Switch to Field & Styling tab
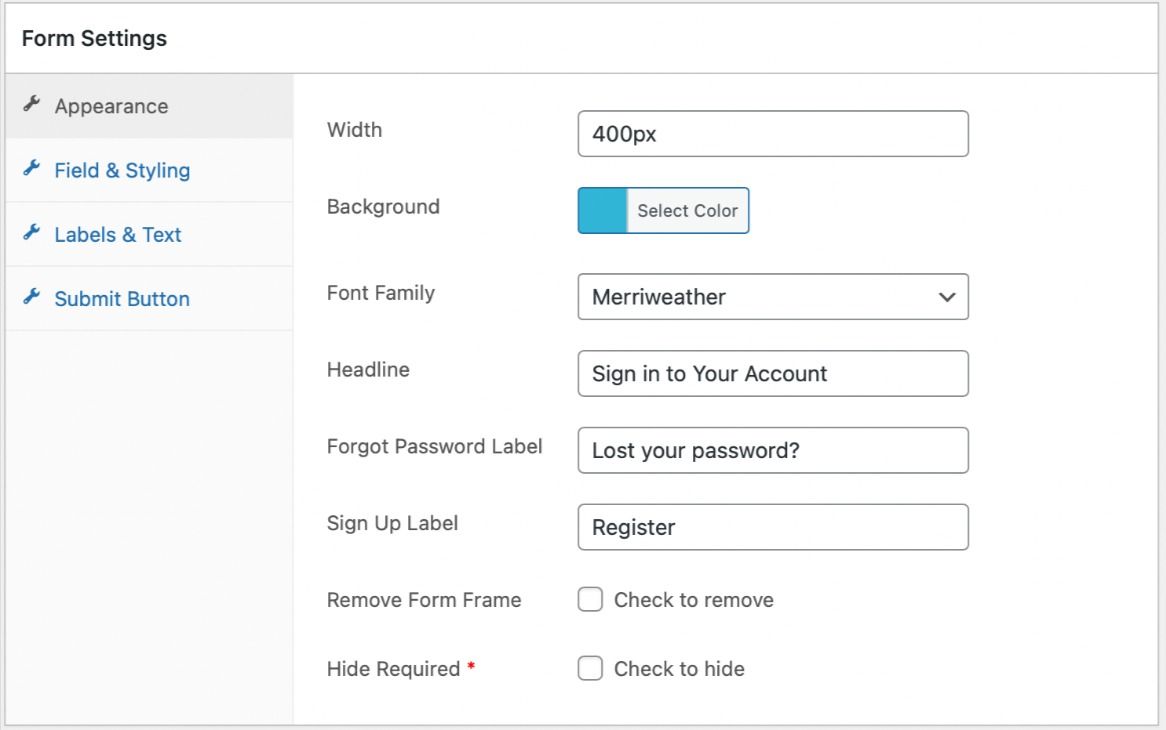 (x=122, y=170)
